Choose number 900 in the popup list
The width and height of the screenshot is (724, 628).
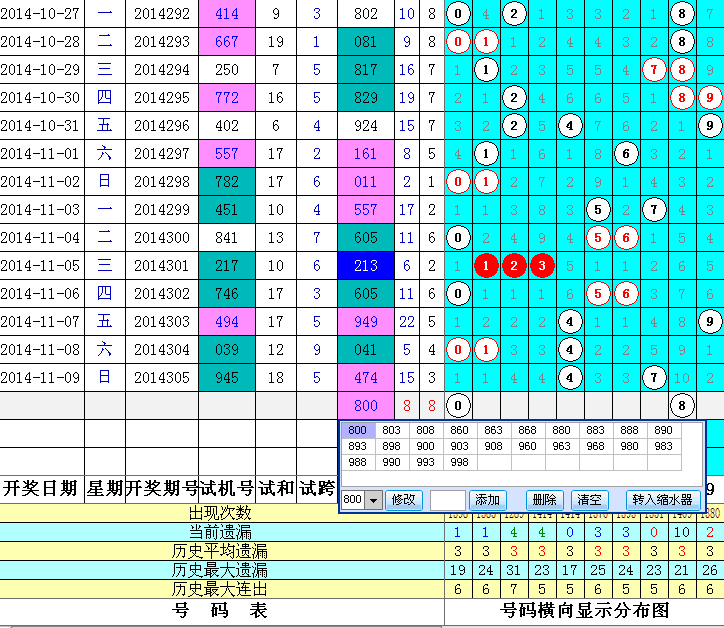click(427, 446)
